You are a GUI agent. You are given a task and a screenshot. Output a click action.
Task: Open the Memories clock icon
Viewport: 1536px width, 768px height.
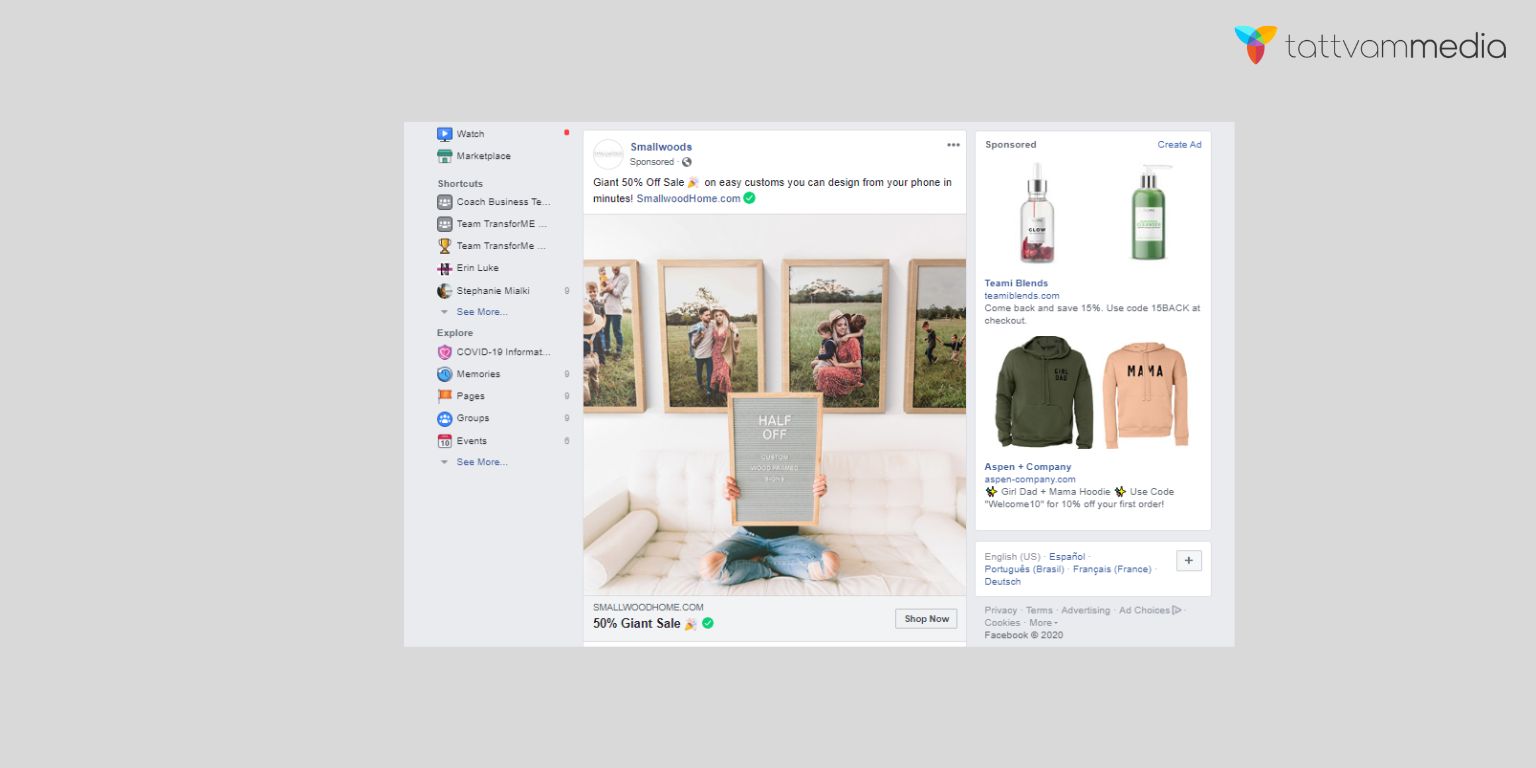tap(445, 374)
